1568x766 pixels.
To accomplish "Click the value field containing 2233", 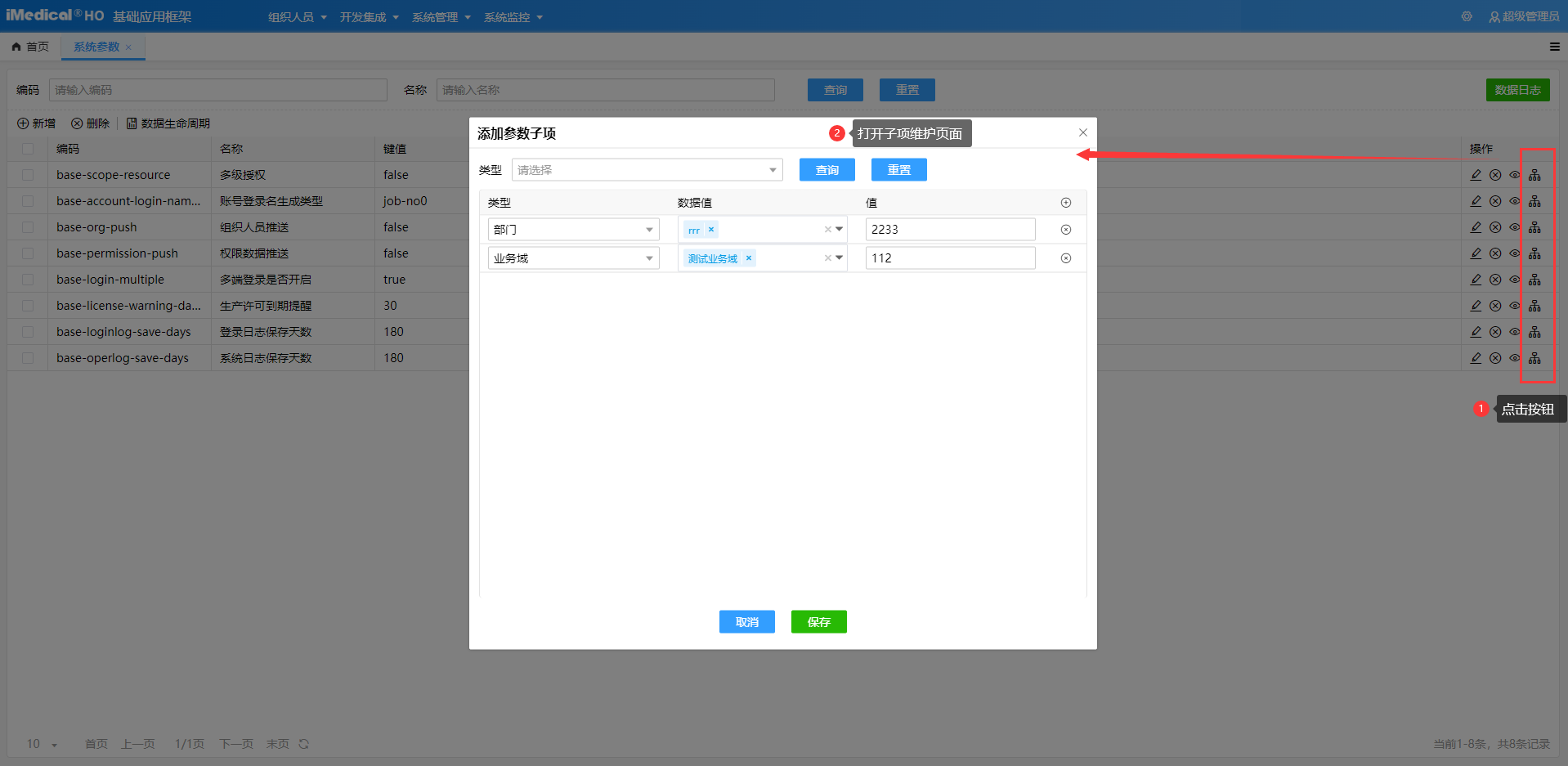I will (x=949, y=230).
